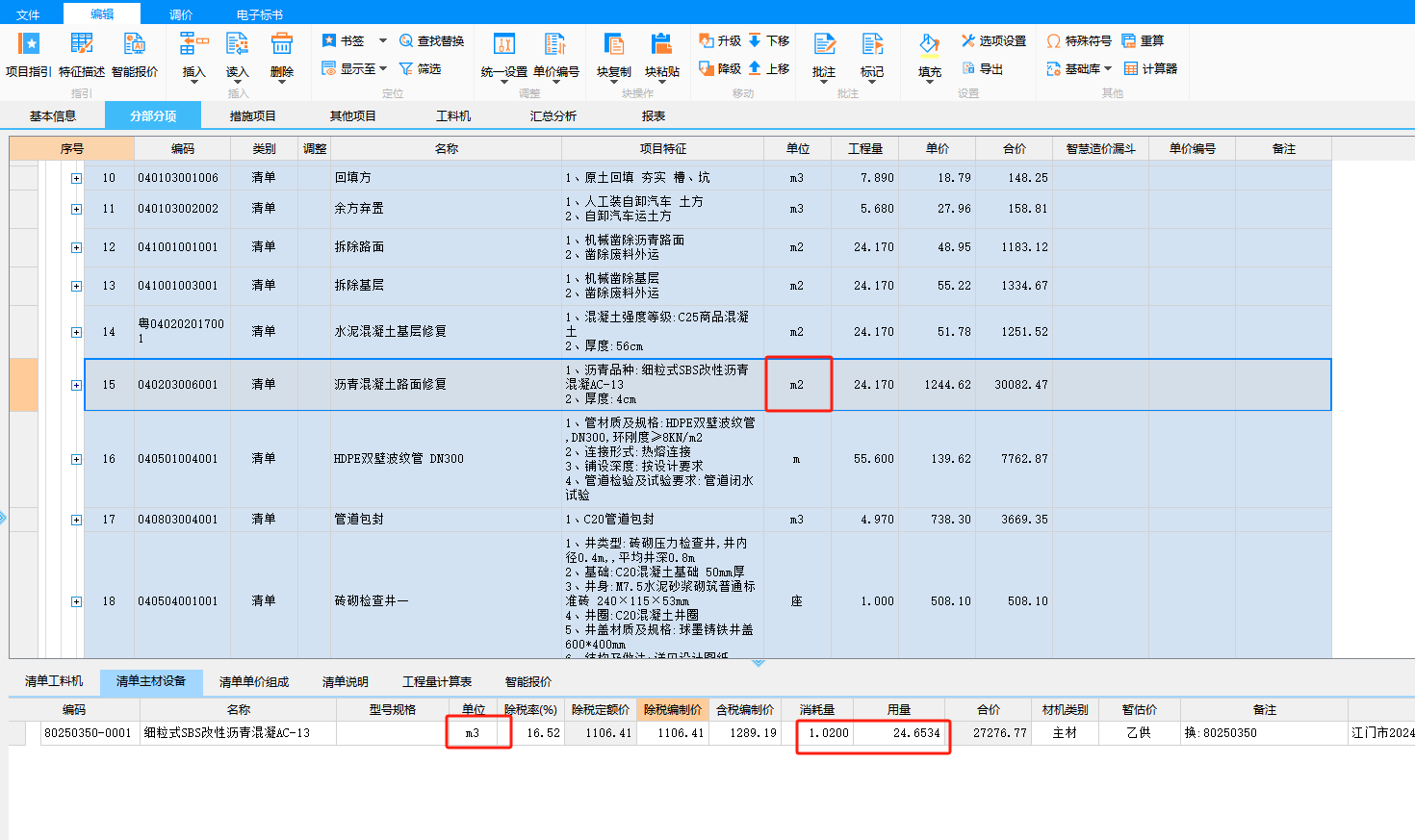
Task: Expand row 14 水泥混凝土基层修复
Action: click(76, 332)
